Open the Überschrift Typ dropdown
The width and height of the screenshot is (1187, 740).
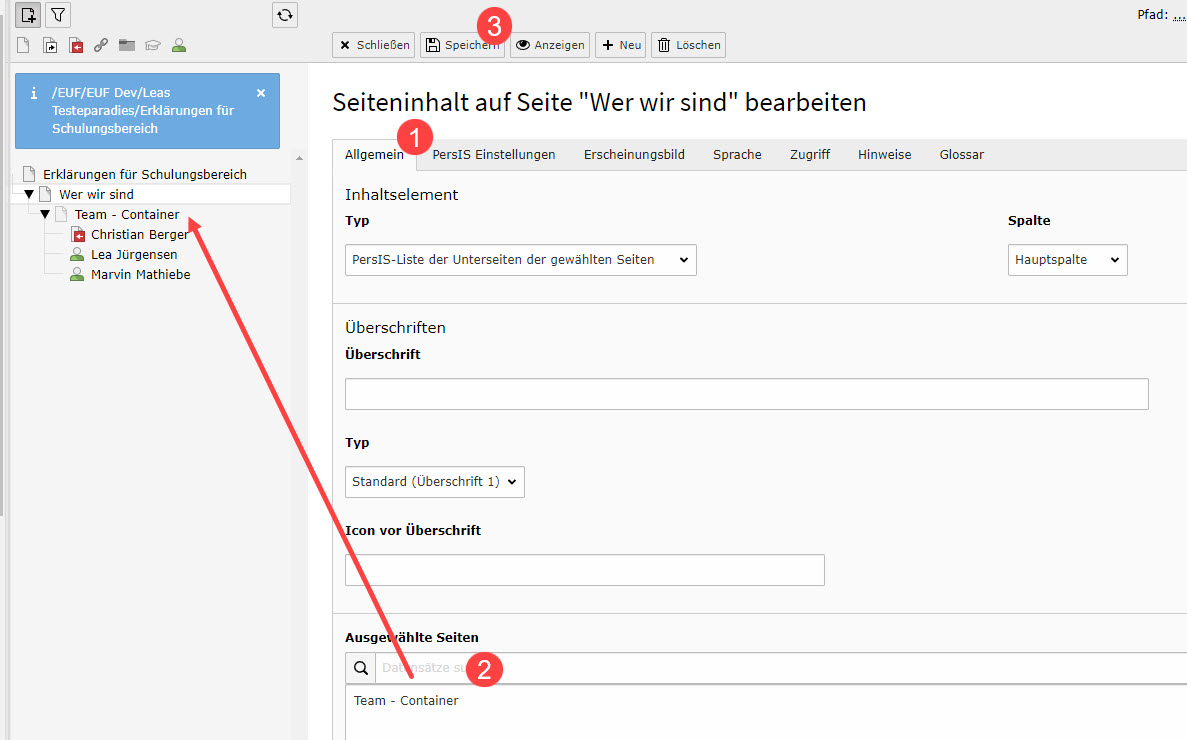pyautogui.click(x=434, y=482)
